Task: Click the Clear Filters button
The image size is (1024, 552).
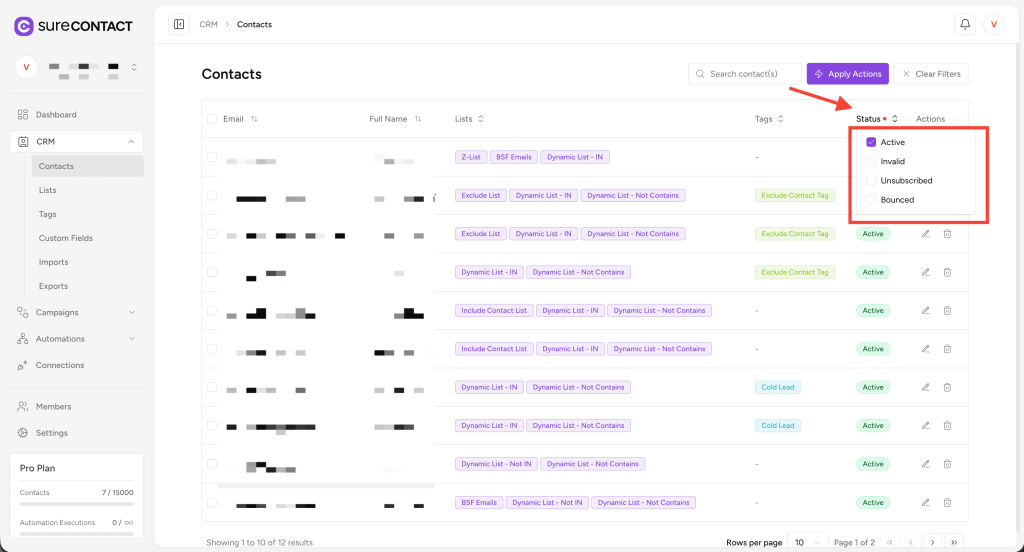Action: coord(931,74)
